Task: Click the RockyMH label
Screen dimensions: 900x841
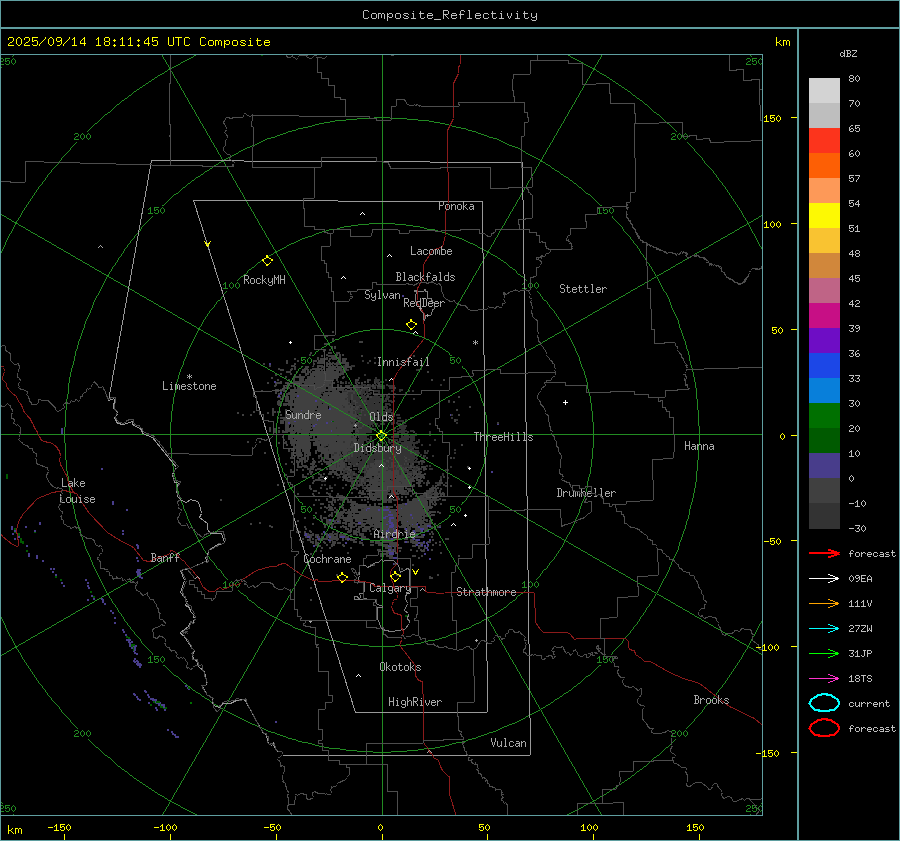Action: [x=264, y=280]
